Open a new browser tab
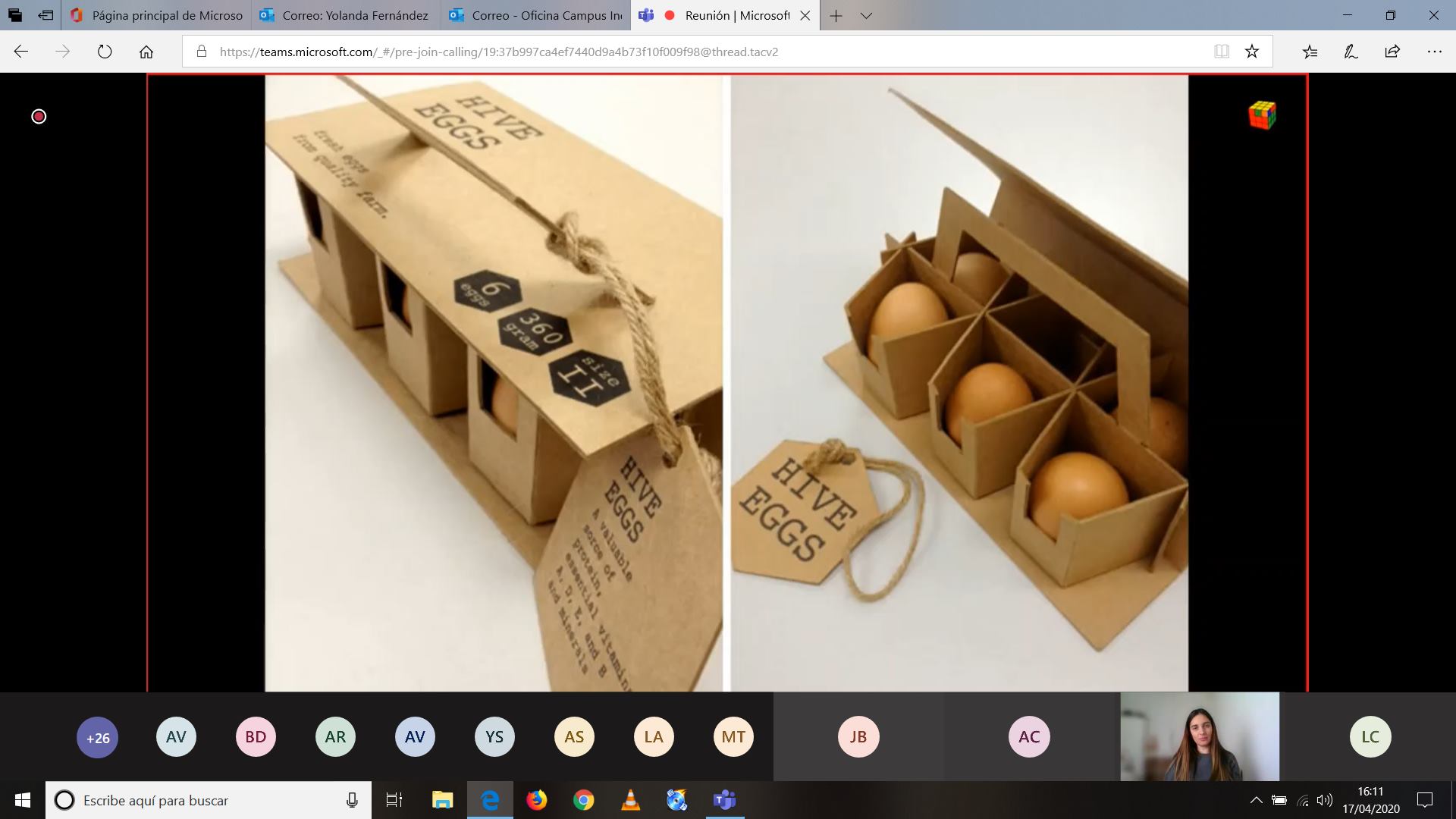The image size is (1456, 819). point(836,15)
